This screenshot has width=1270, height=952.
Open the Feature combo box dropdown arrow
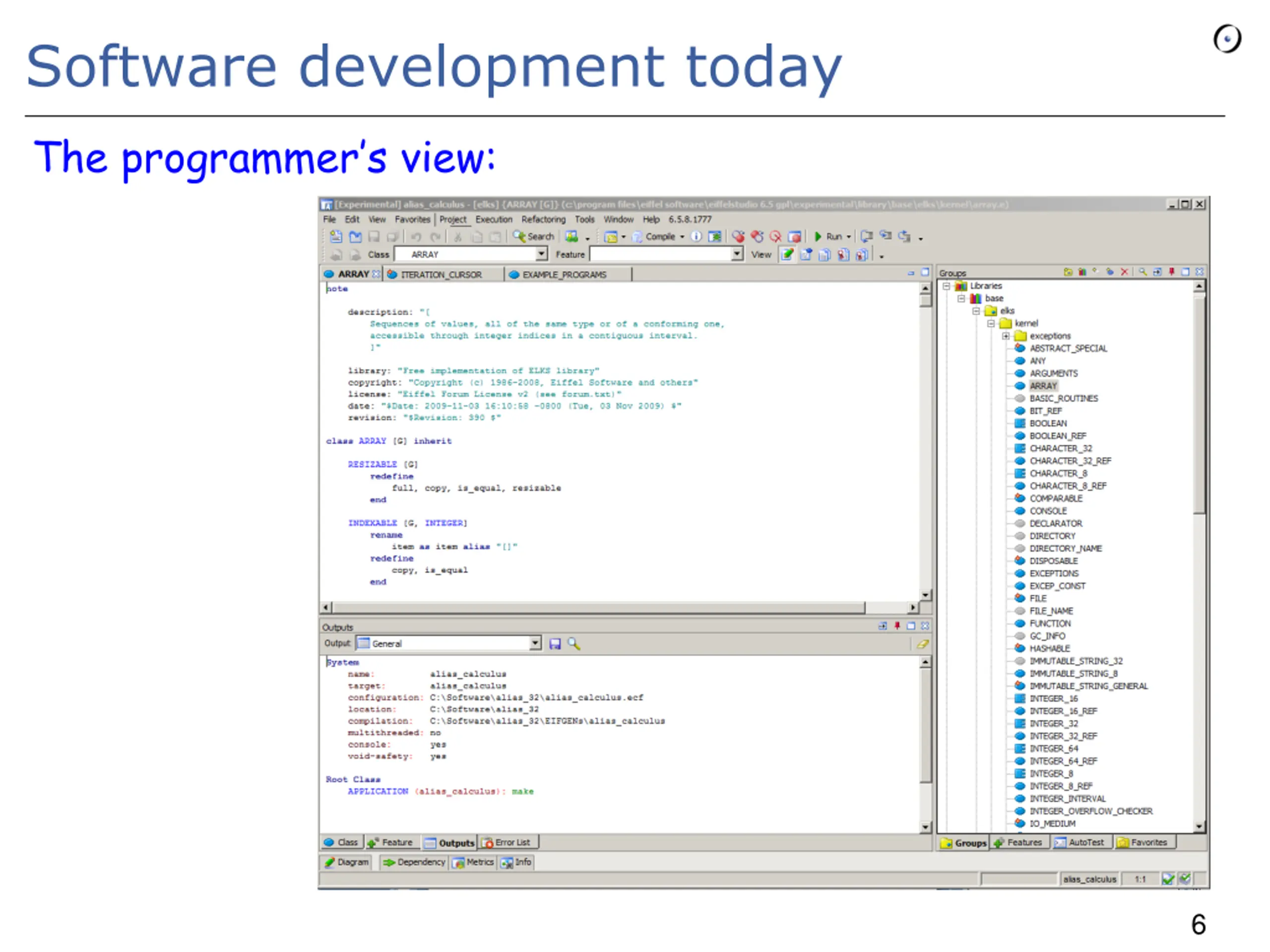[x=737, y=254]
